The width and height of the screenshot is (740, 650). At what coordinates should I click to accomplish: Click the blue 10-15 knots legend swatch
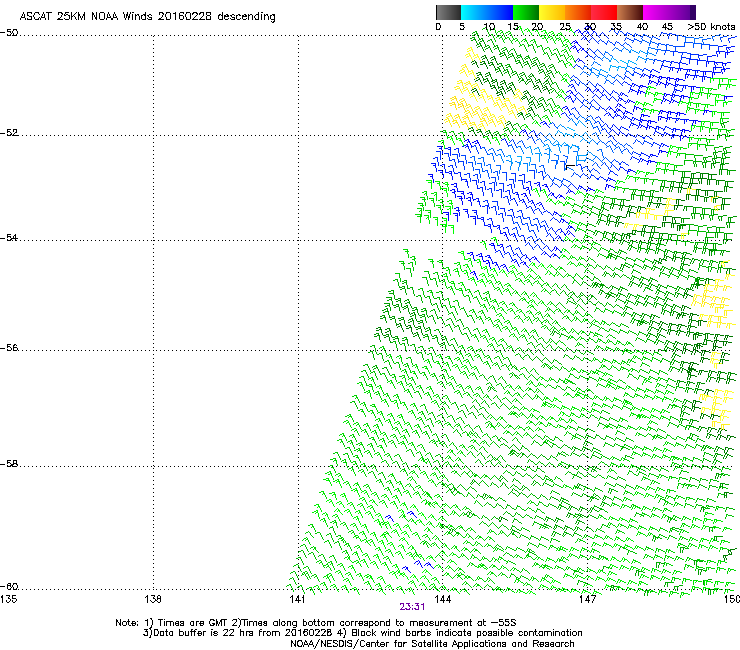(x=500, y=12)
